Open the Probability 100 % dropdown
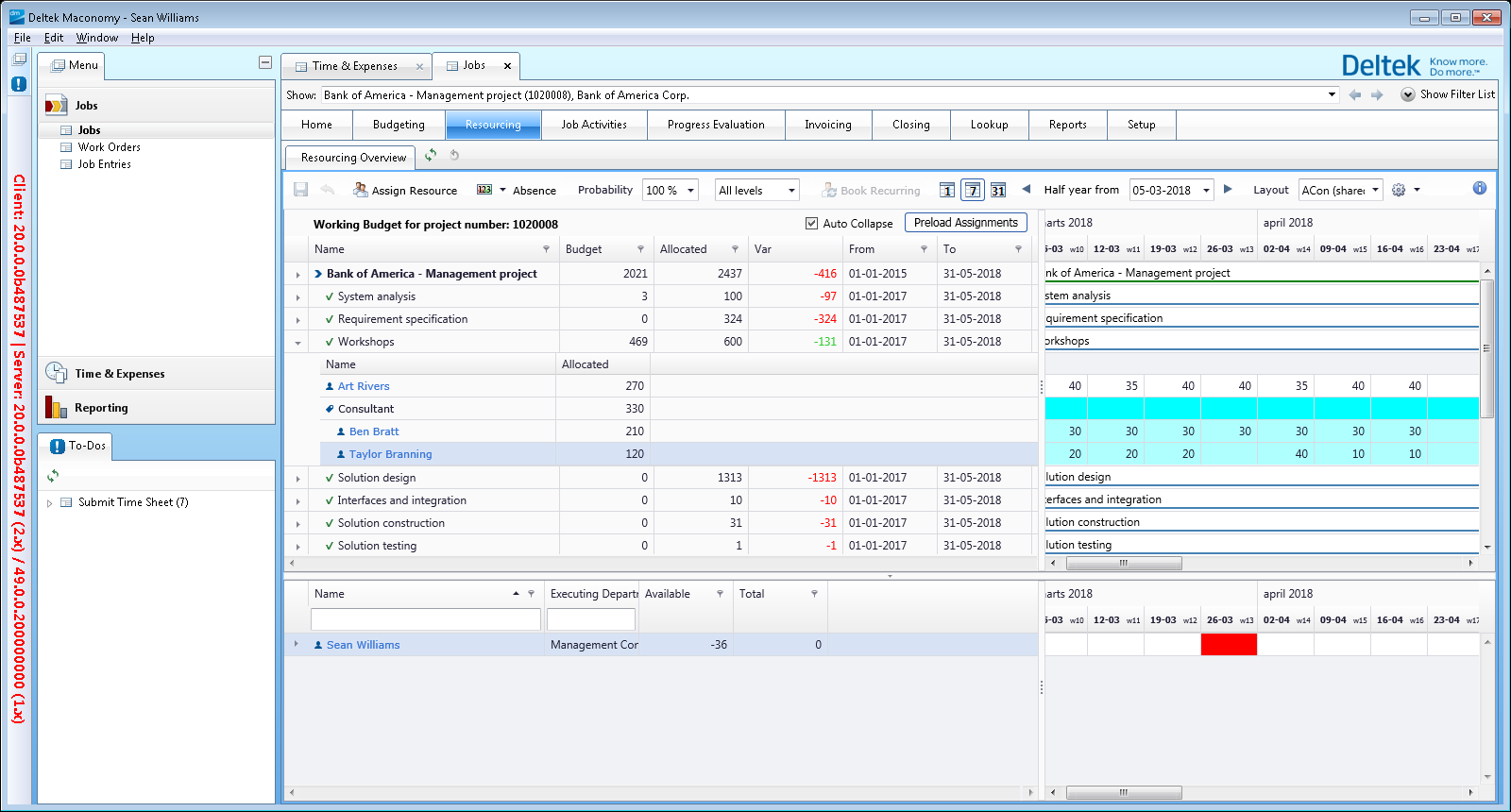Screen dimensions: 1511x812 (671, 190)
